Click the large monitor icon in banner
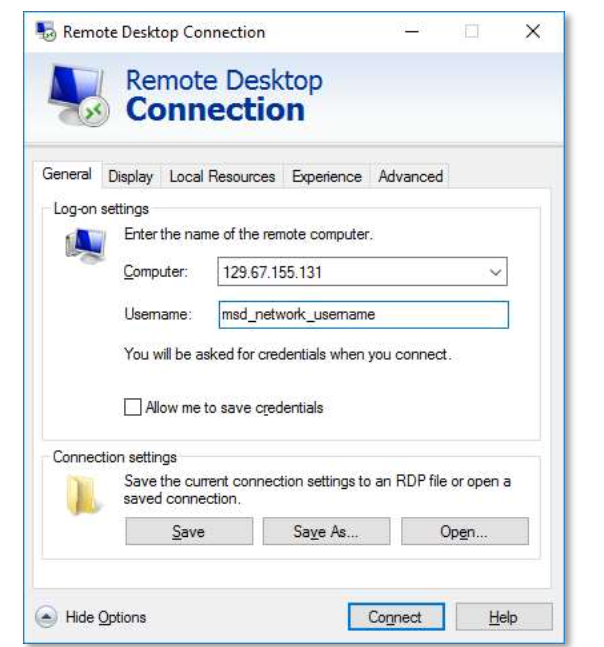This screenshot has height=647, width=604. coord(78,95)
